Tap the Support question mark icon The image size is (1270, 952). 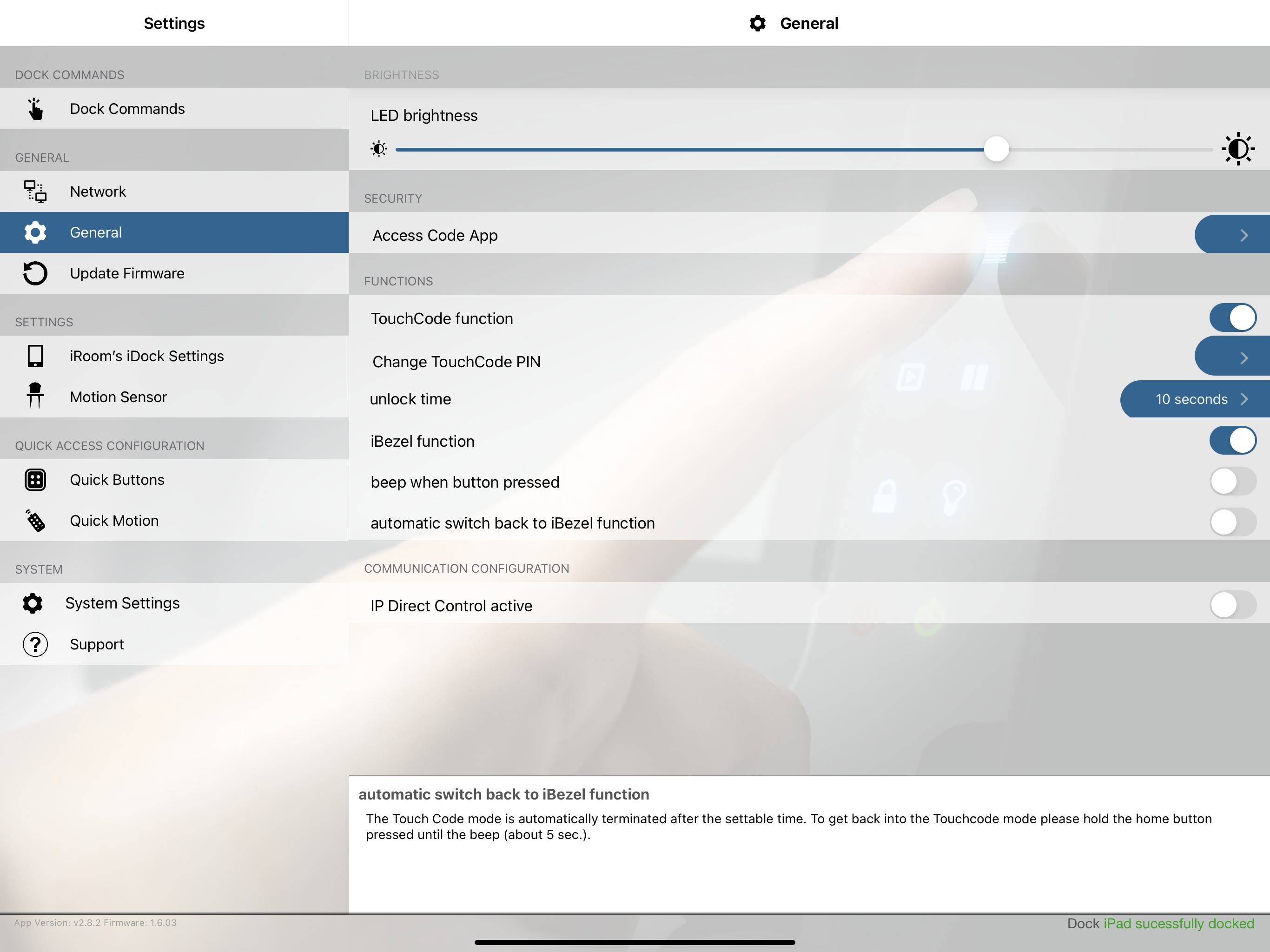pos(35,644)
